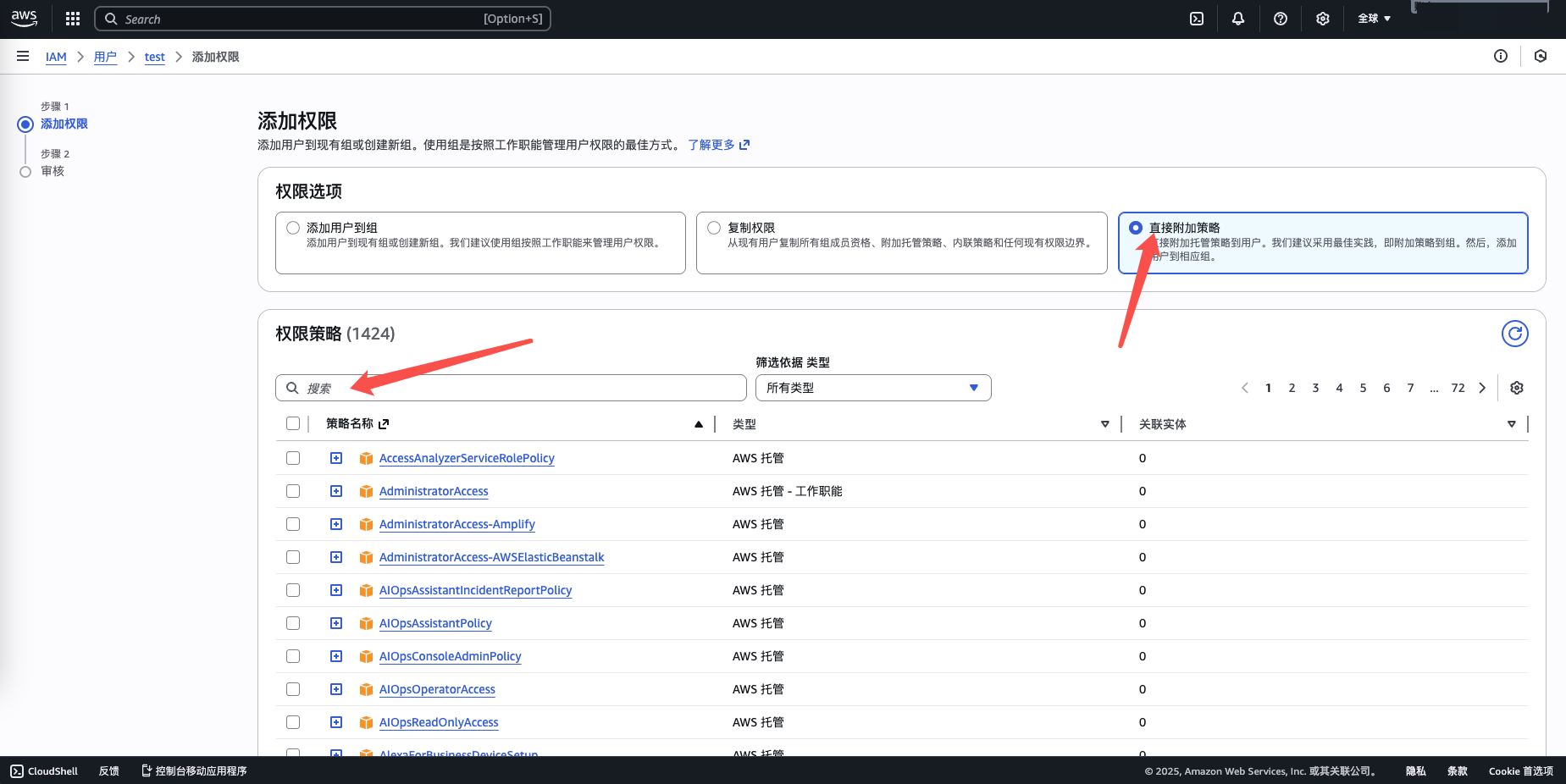Viewport: 1566px width, 784px height.
Task: Sort by the 策略名称 column header
Action: coord(350,423)
